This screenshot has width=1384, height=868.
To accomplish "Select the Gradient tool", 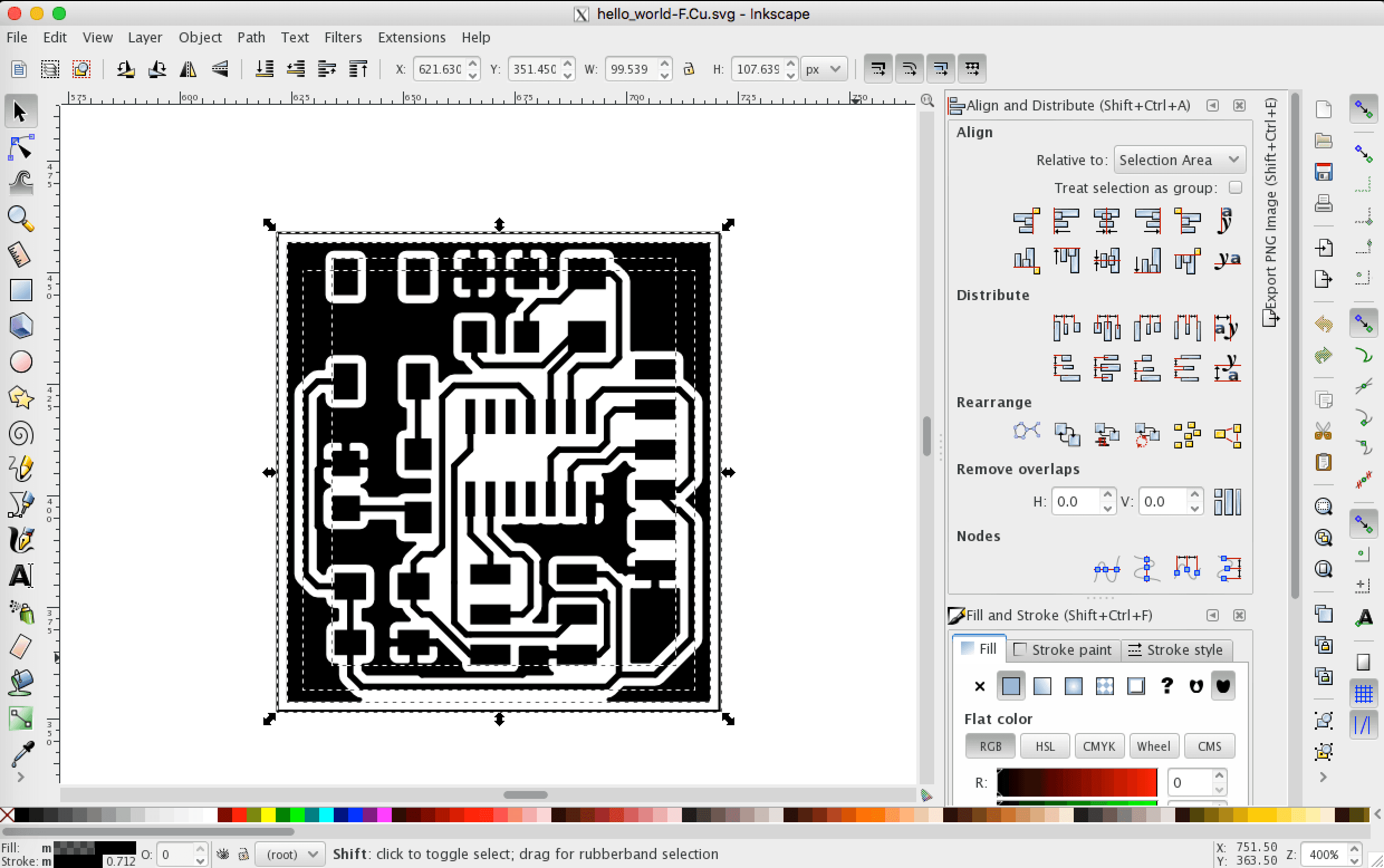I will [21, 718].
